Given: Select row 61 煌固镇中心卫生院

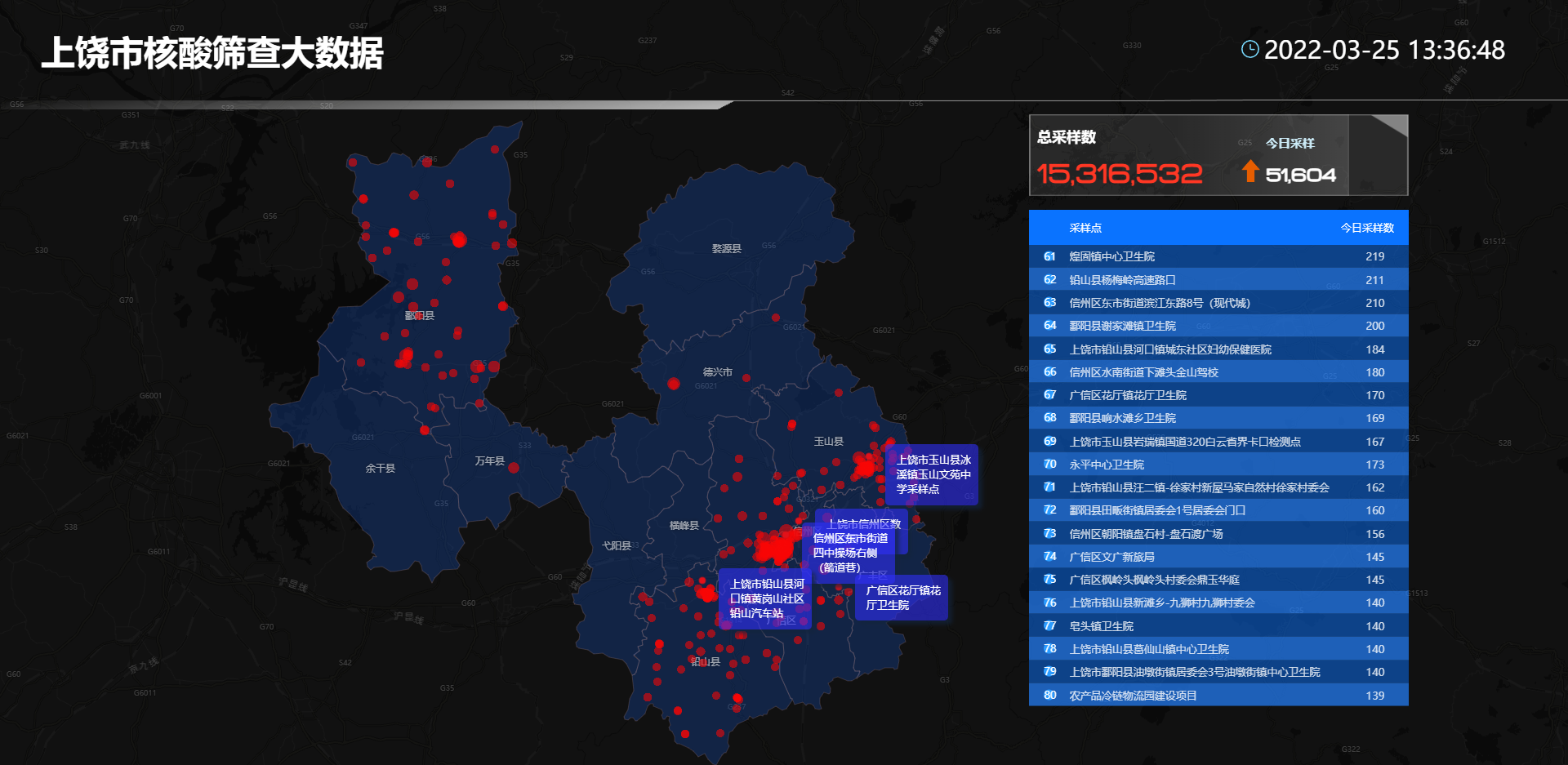Looking at the screenshot, I should click(x=1218, y=256).
